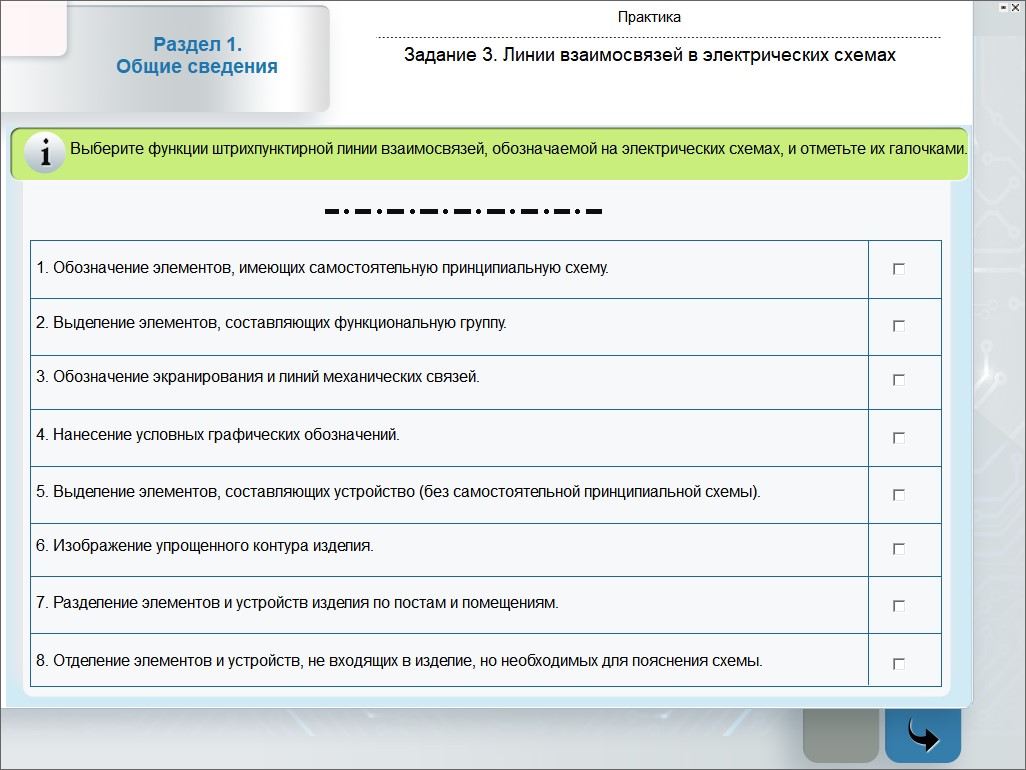Click the dash-dot line sample image

point(463,212)
